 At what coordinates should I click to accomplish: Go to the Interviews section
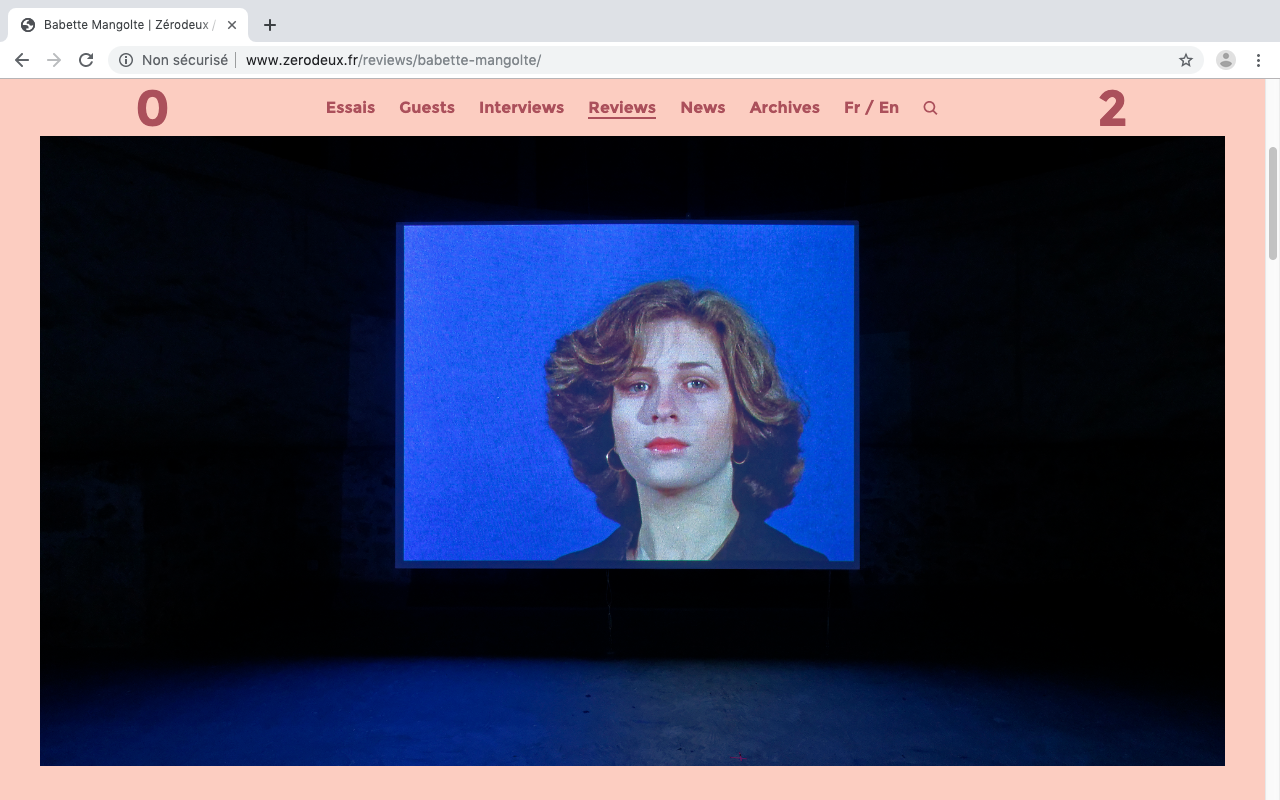pos(521,108)
